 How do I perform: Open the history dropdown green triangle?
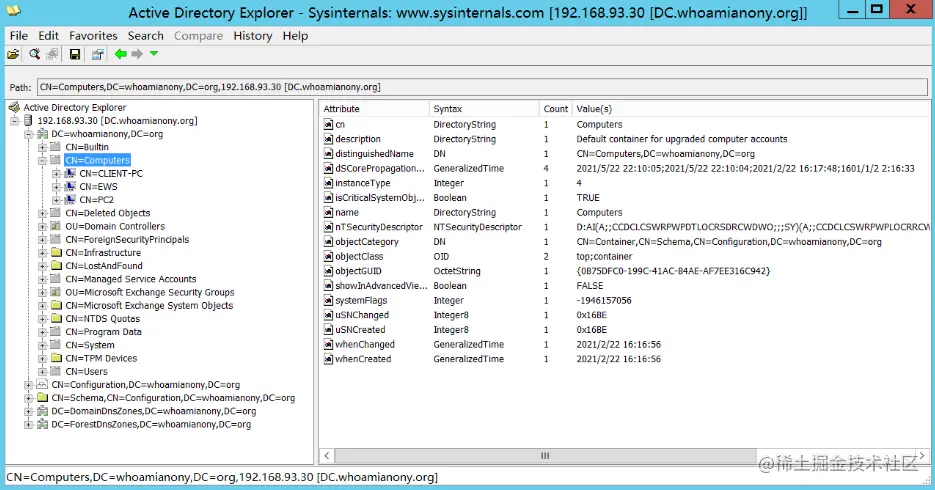coord(154,54)
